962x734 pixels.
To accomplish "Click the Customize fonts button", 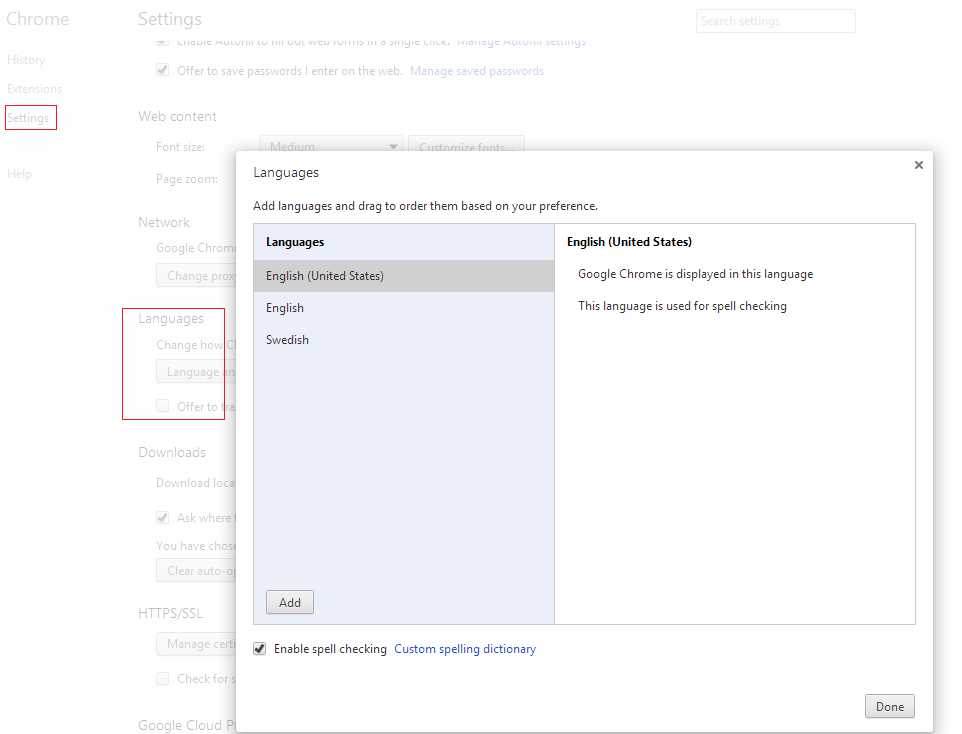I will (x=466, y=146).
